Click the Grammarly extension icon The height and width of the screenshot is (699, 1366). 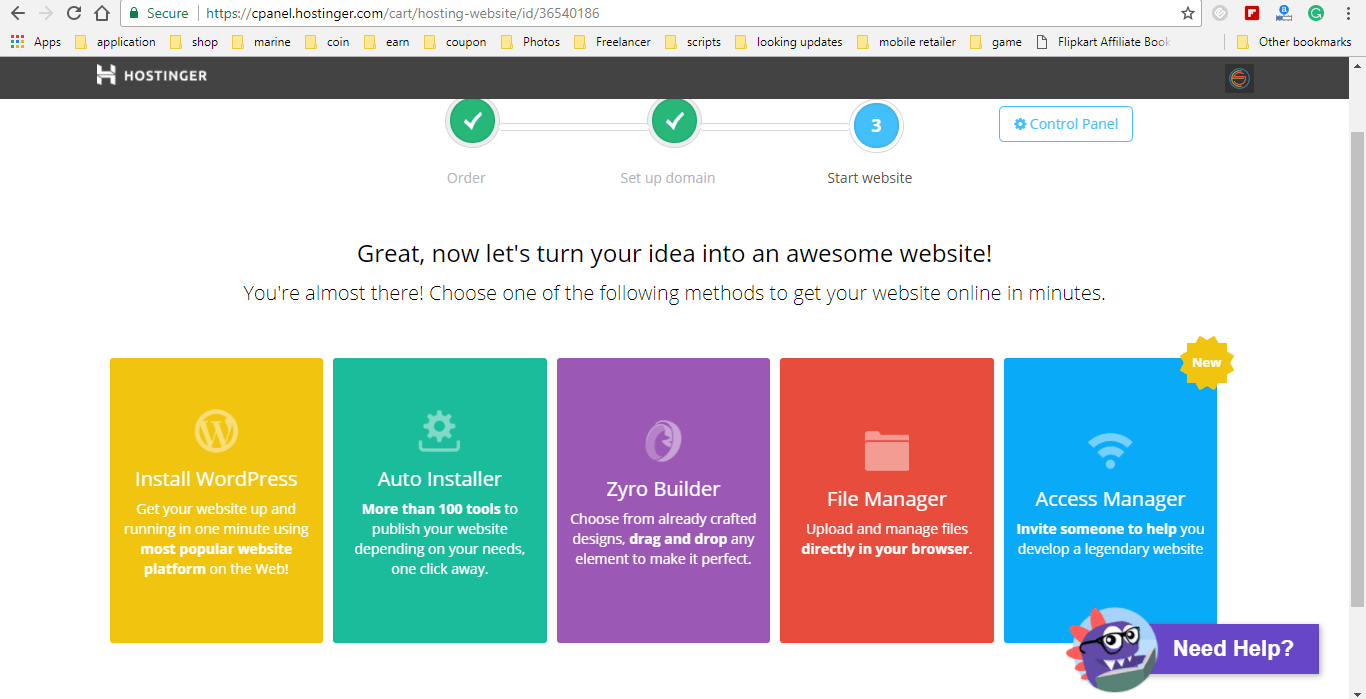click(x=1316, y=13)
